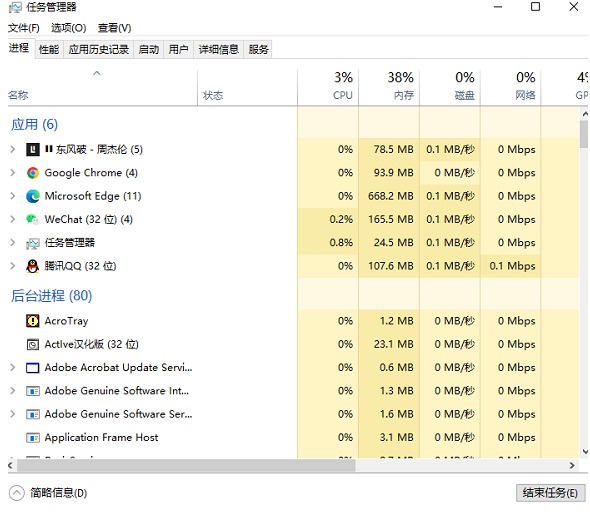Expand Adobe Genuine Software Int... row

coord(13,391)
